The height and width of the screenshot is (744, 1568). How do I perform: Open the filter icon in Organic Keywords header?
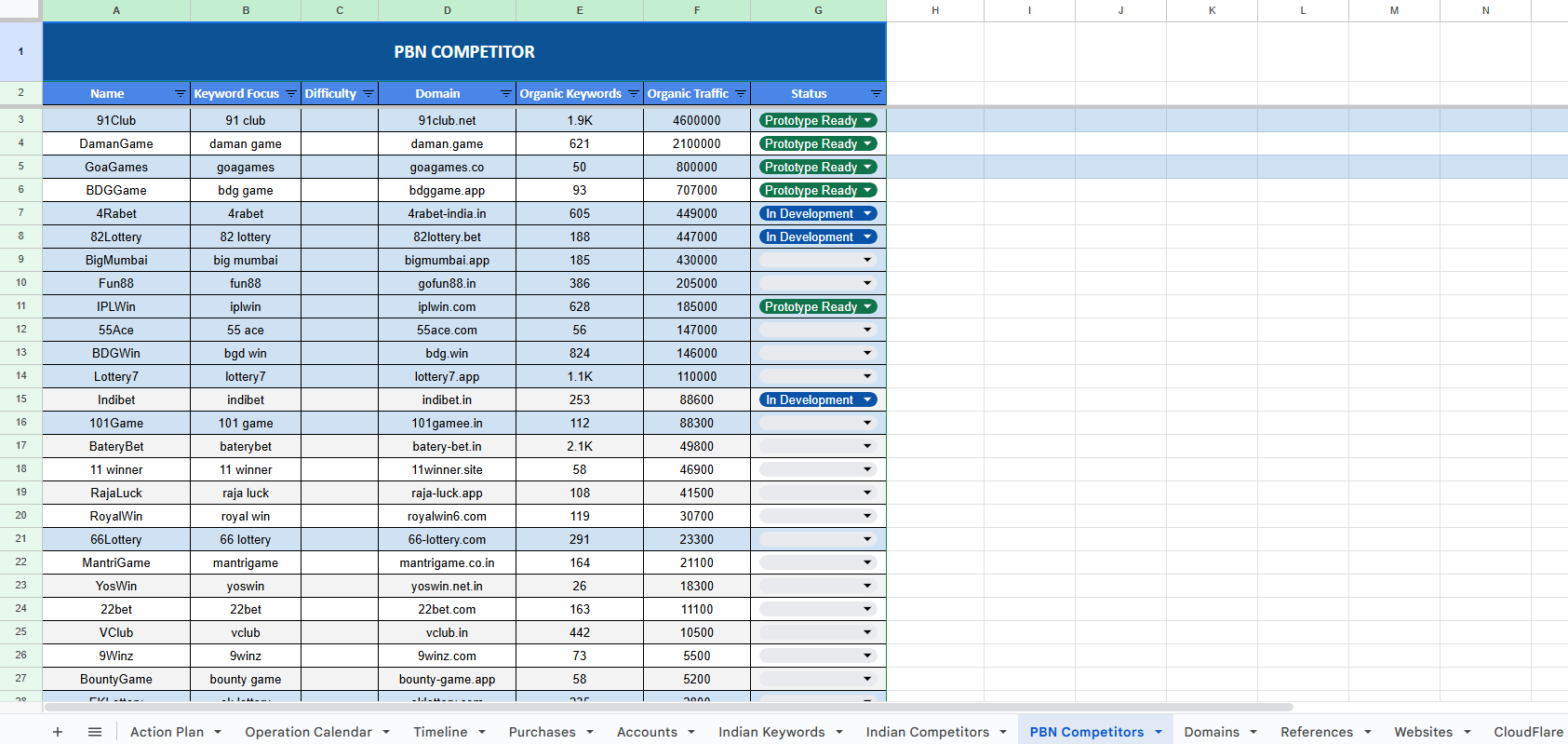pyautogui.click(x=633, y=94)
